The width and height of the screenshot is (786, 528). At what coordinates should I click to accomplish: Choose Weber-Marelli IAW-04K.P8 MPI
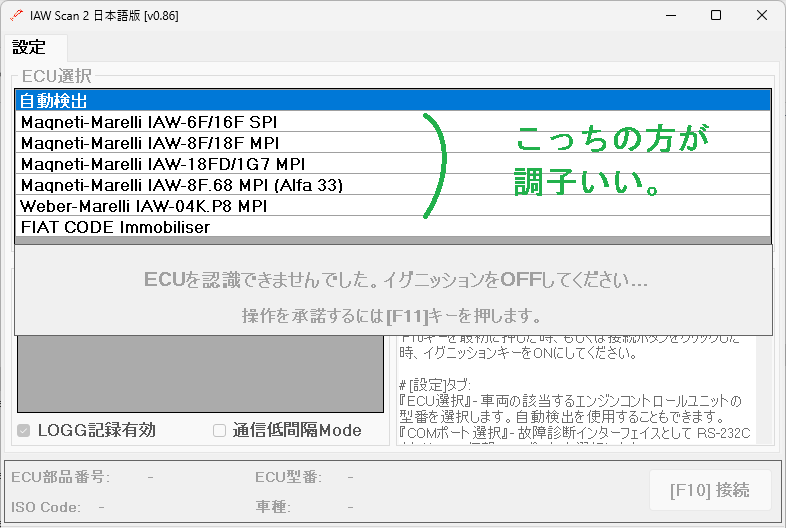(x=392, y=206)
